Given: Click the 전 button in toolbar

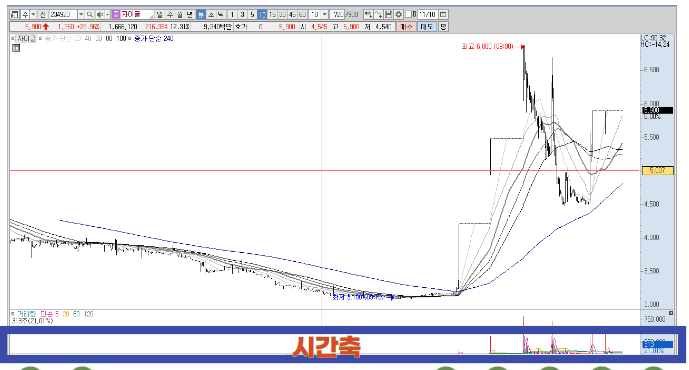Looking at the screenshot, I should coord(43,15).
